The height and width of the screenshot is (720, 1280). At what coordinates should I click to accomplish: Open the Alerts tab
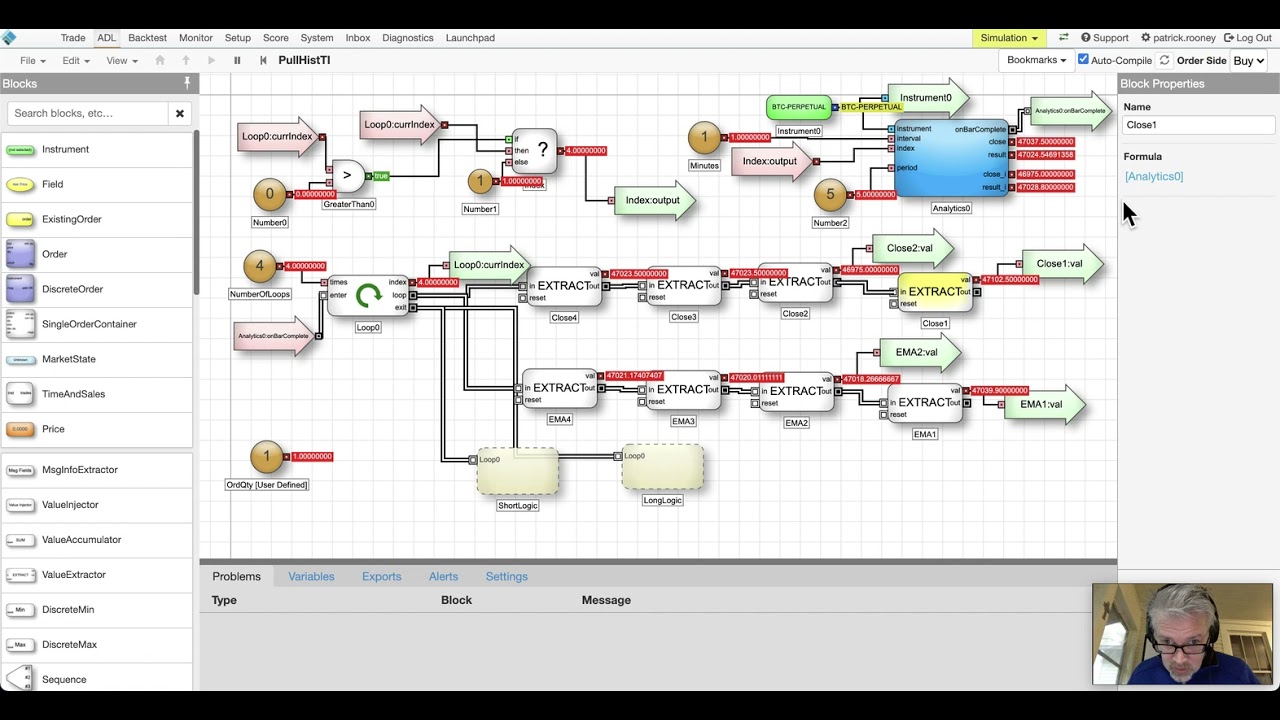tap(443, 577)
